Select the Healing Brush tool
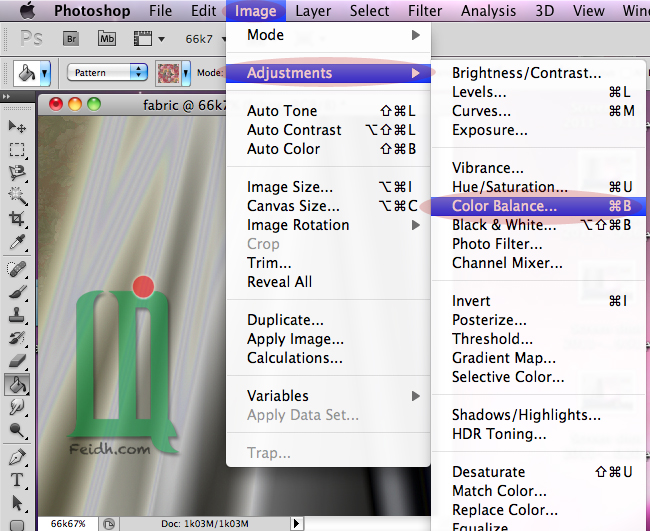650x531 pixels. [17, 269]
